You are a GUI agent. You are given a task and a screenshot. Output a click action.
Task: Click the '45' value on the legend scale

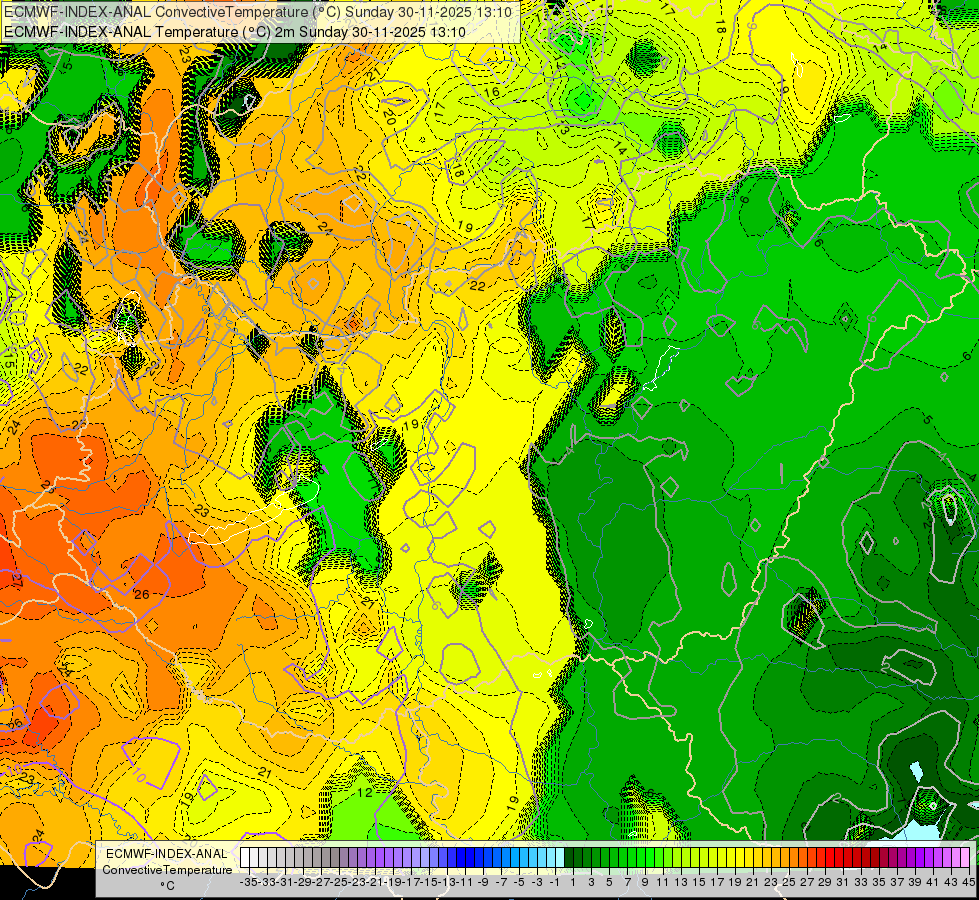968,883
